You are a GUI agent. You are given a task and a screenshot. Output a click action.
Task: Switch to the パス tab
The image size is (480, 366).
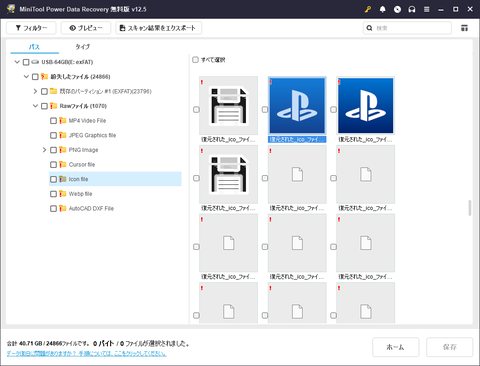[34, 47]
